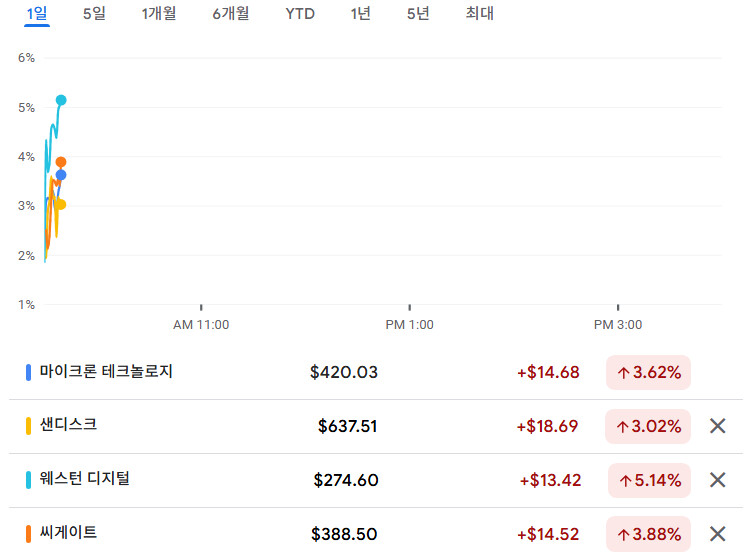Screen dimensions: 744x552
Task: Click the 웨스턴 디지털 cyan color marker
Action: 28,480
